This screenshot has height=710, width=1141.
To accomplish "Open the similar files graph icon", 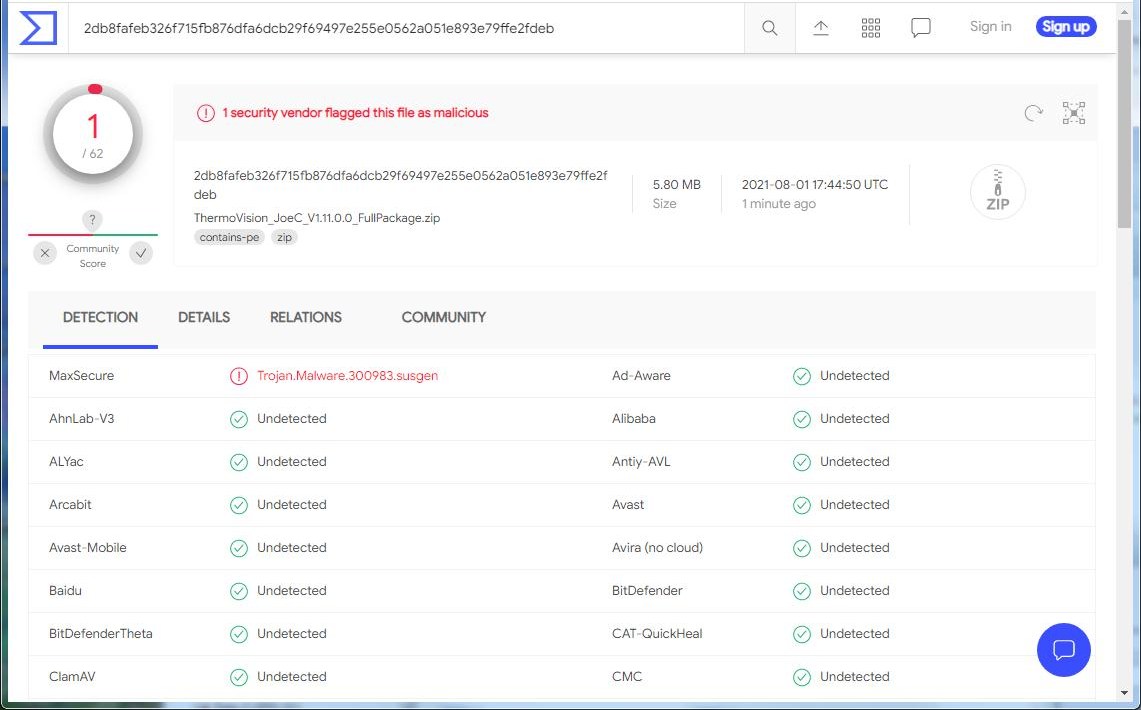I will pyautogui.click(x=1074, y=113).
